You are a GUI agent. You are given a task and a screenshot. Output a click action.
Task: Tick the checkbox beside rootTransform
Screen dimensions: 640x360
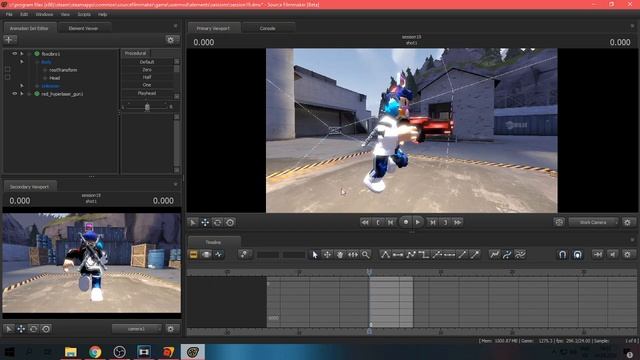[x=7, y=70]
